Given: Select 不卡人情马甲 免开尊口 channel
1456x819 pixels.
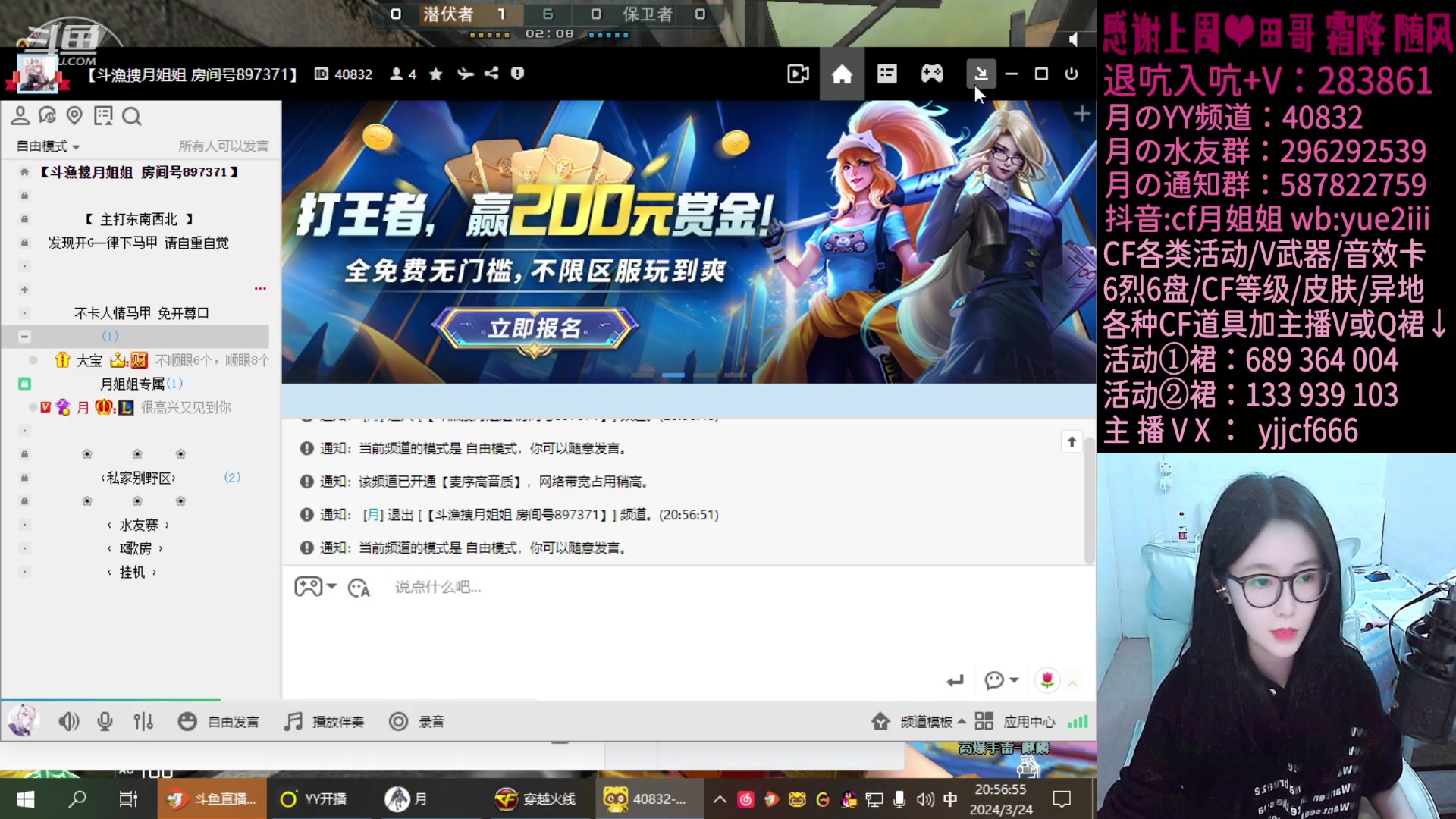Looking at the screenshot, I should [142, 313].
